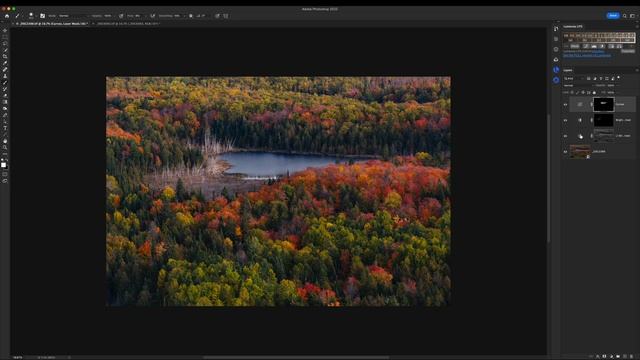Select the Rectangular Marquee tool
The height and width of the screenshot is (360, 640).
click(x=5, y=37)
